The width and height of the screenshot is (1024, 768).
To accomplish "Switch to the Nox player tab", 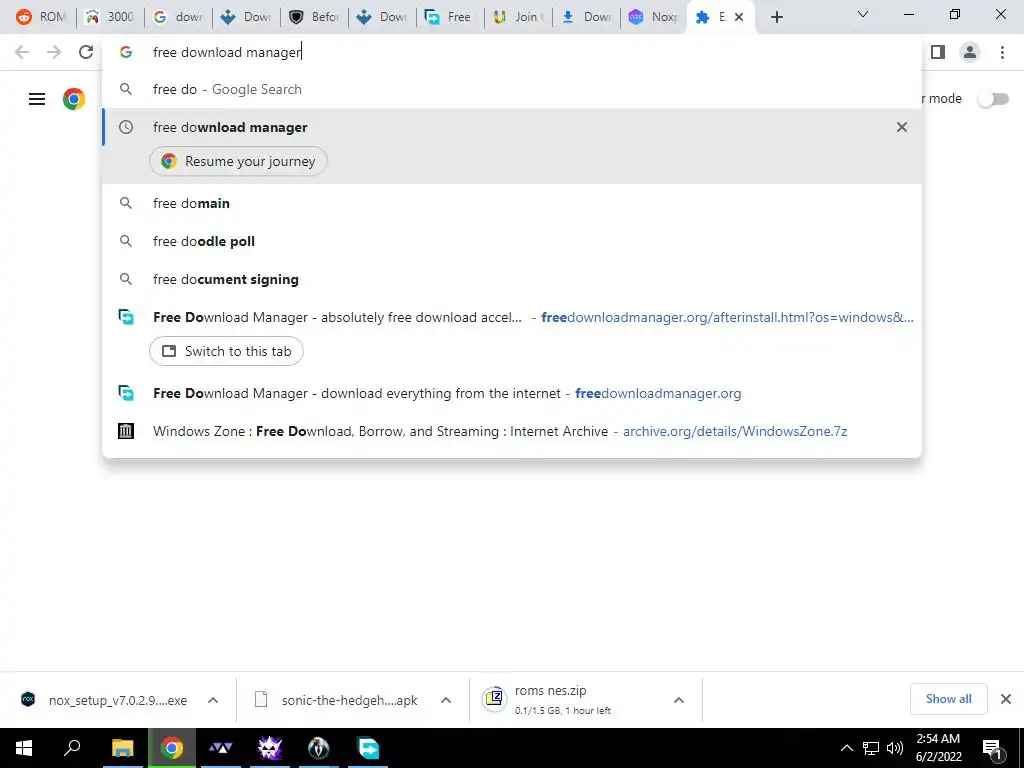I will pos(653,17).
